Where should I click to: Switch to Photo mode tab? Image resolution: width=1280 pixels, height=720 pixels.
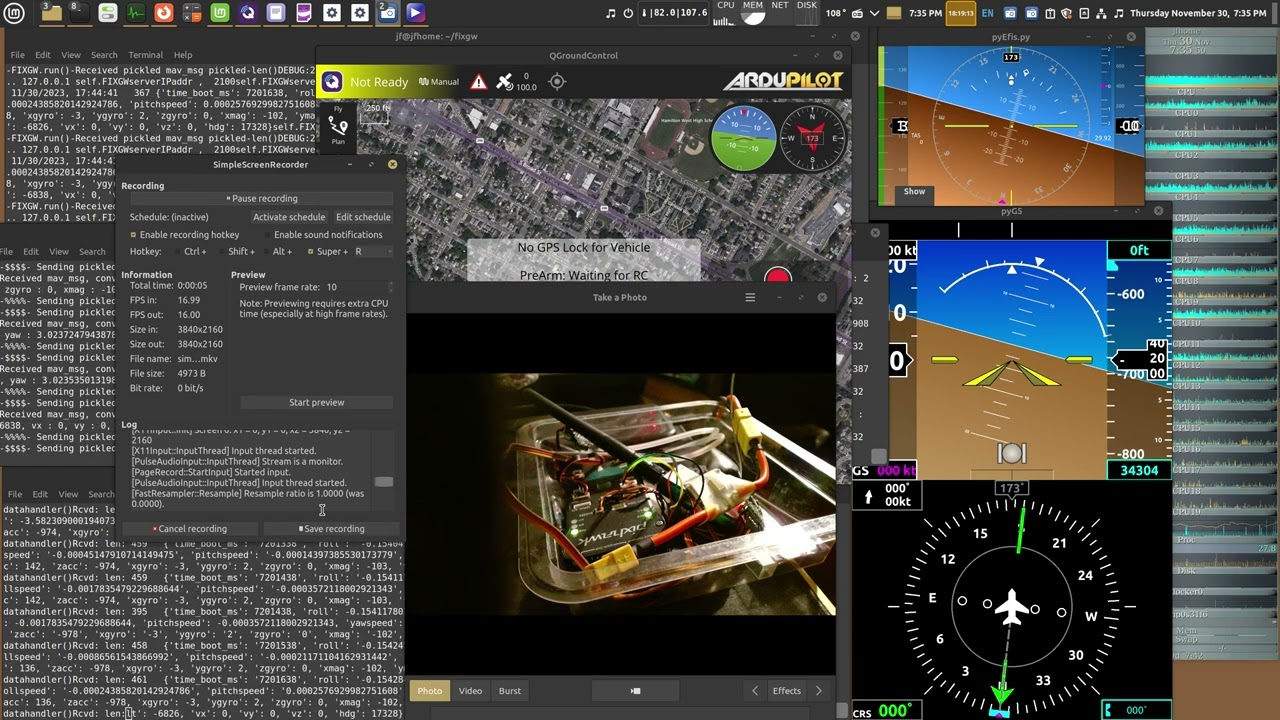pyautogui.click(x=430, y=690)
